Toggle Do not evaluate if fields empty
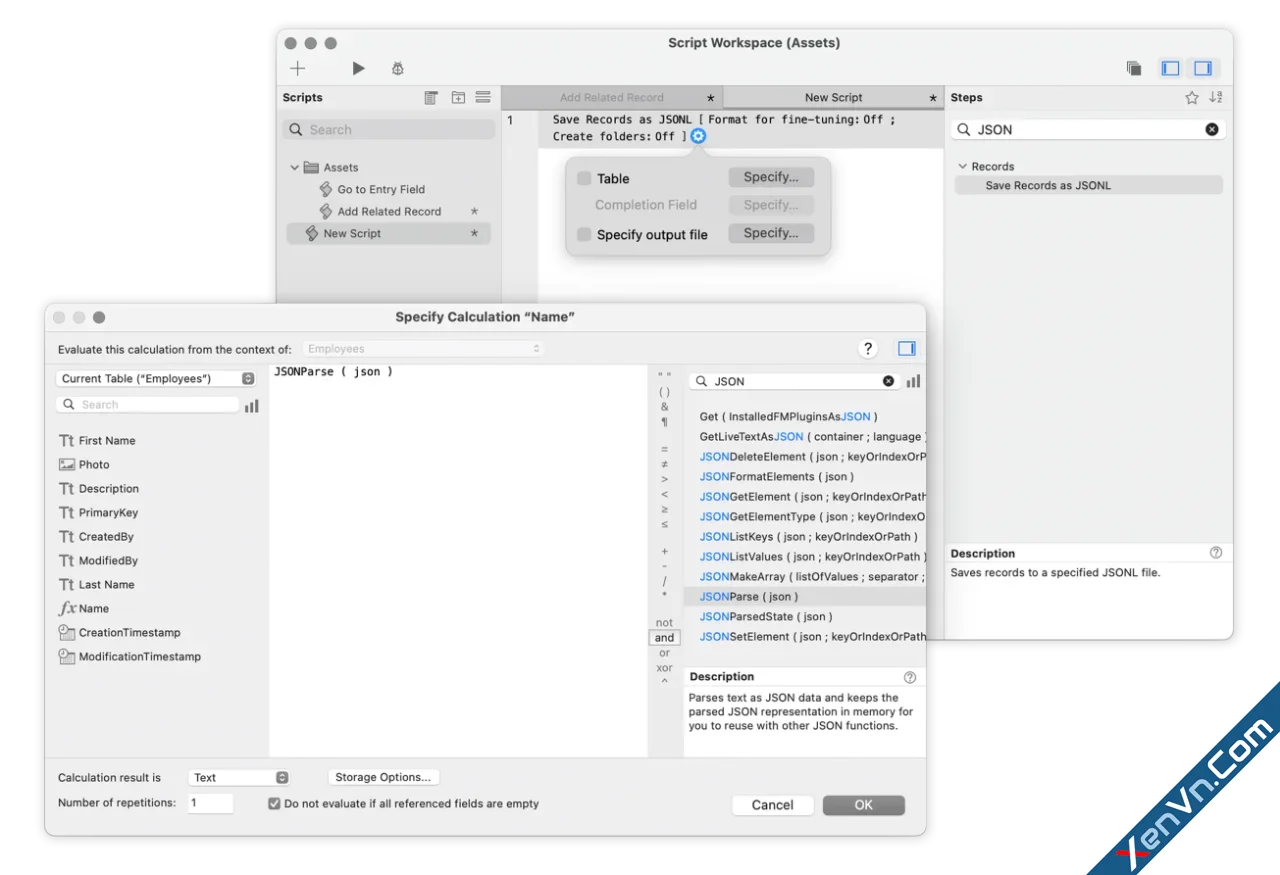Screen dimensions: 1280x875 coord(274,803)
